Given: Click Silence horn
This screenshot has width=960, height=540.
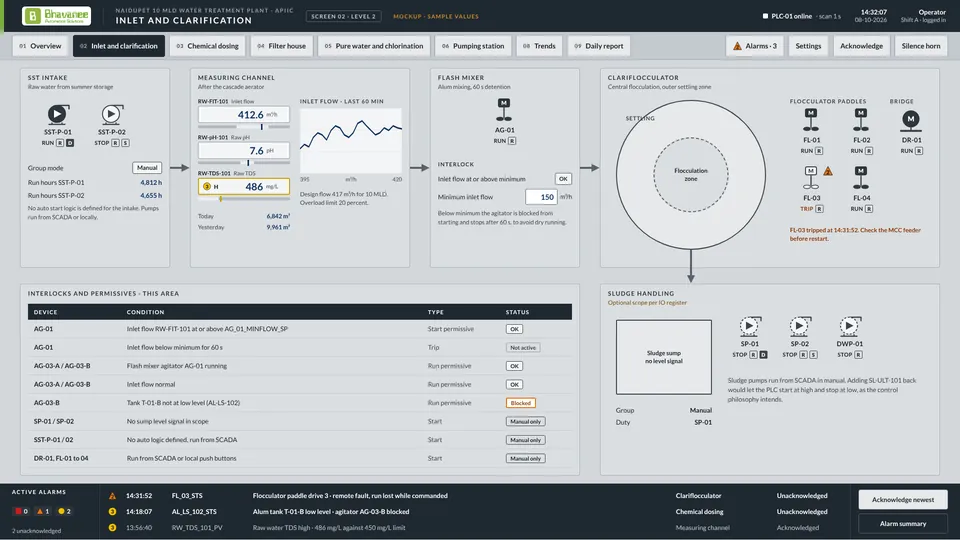Looking at the screenshot, I should click(921, 46).
